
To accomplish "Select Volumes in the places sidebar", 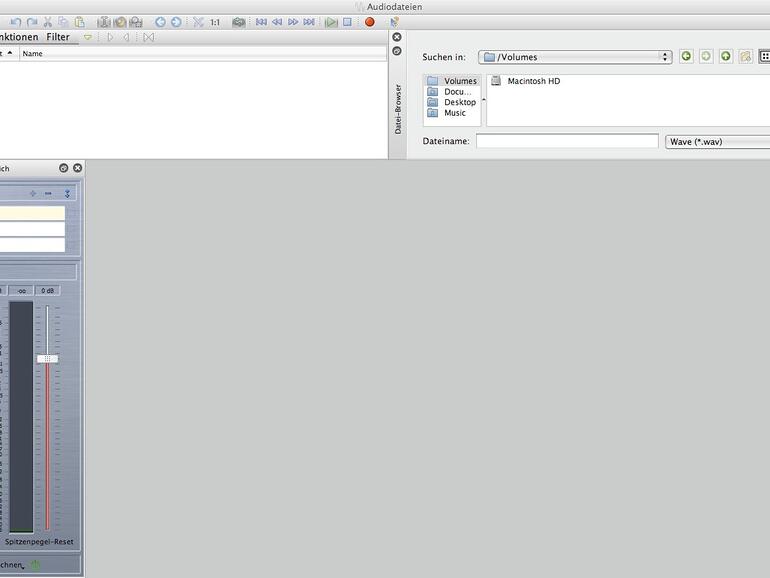I will (452, 81).
